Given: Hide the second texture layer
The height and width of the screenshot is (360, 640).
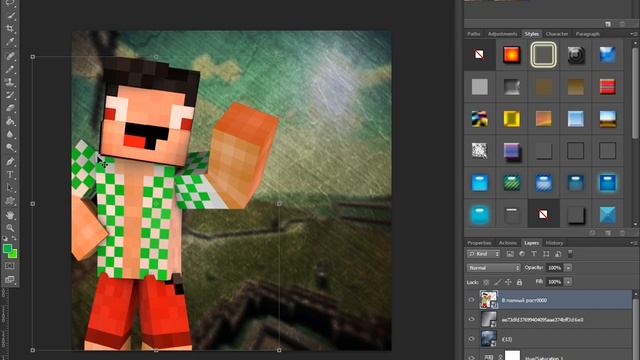Looking at the screenshot, I should coord(471,319).
